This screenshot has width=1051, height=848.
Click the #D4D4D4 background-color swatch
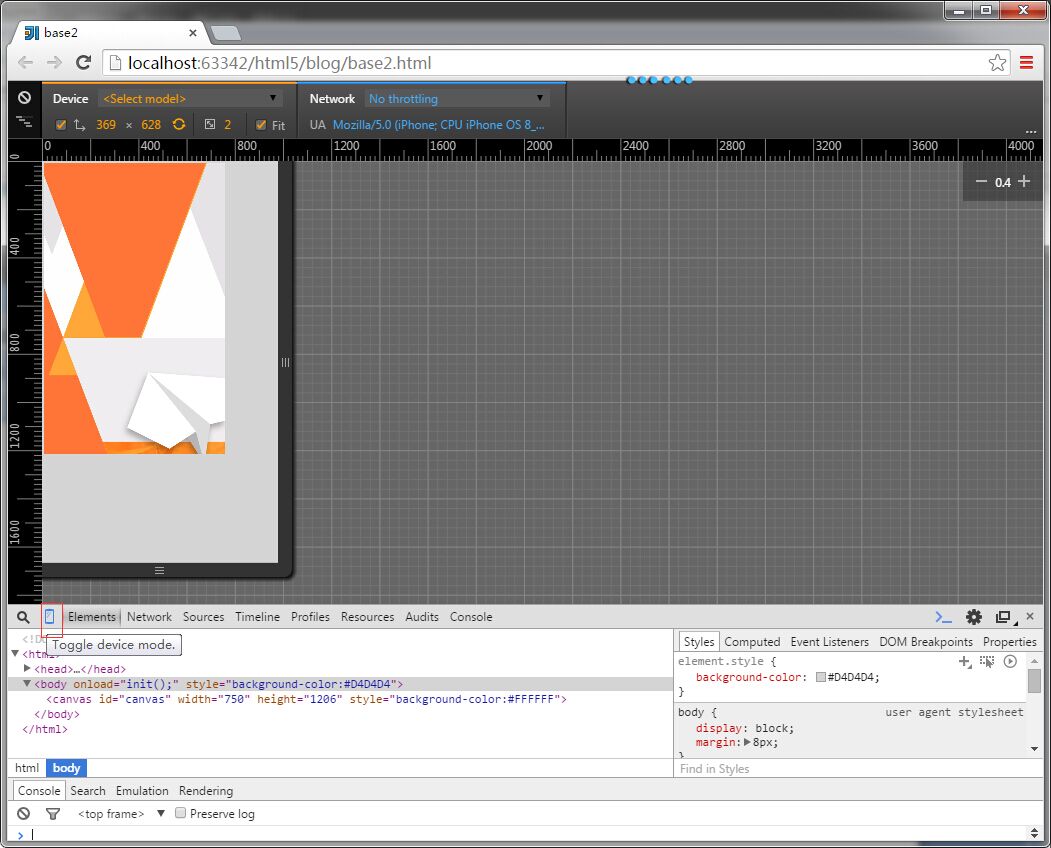821,678
